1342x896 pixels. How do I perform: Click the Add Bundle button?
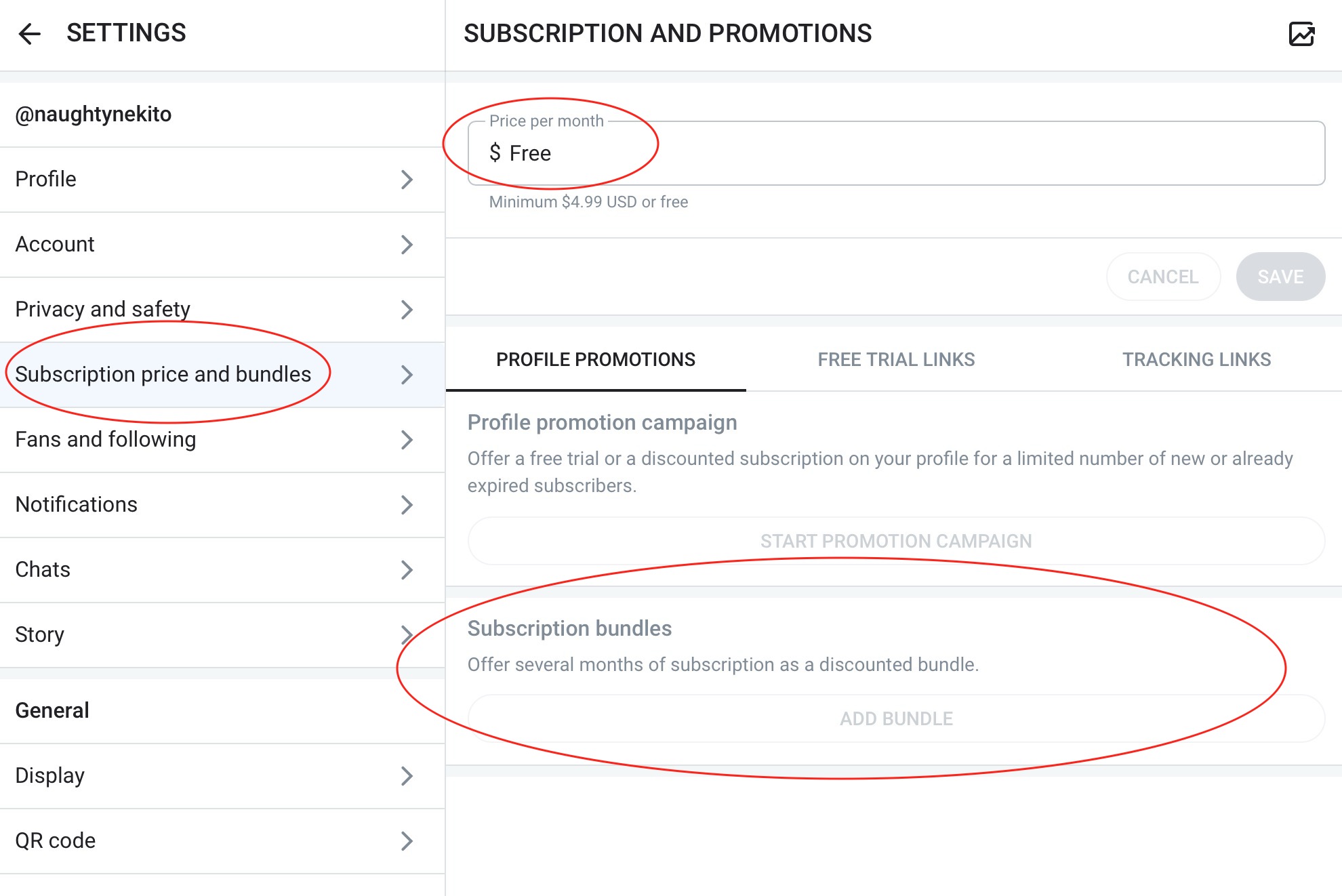(x=896, y=718)
